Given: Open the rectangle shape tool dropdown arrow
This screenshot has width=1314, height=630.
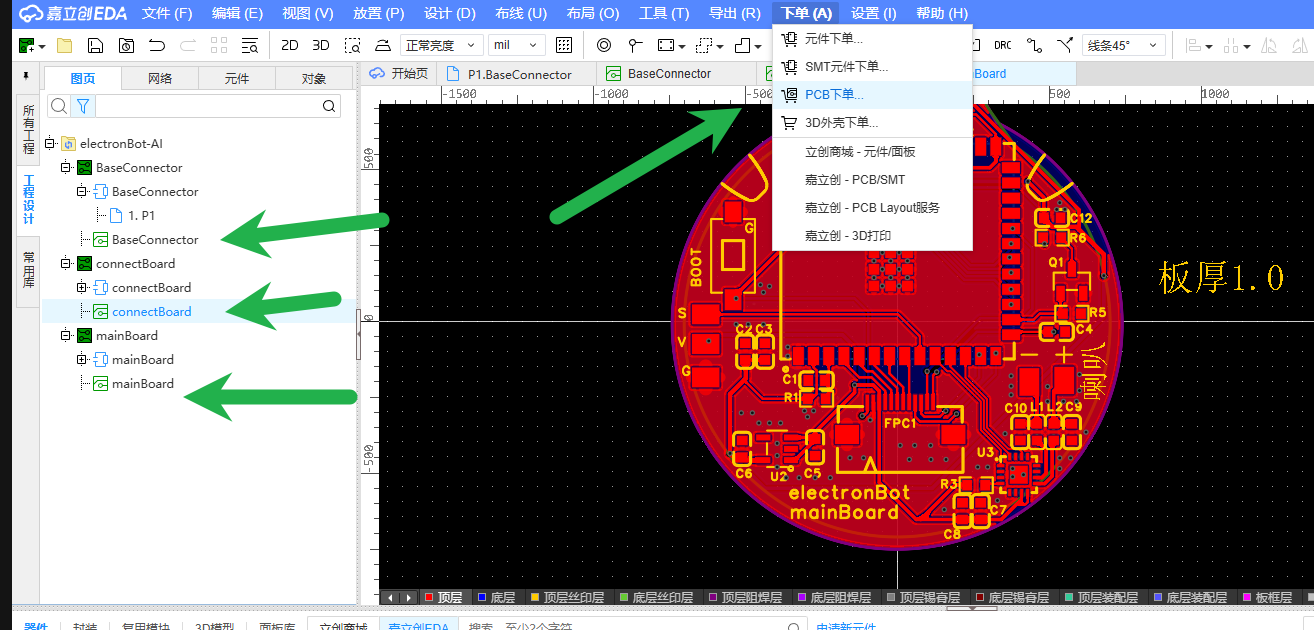Looking at the screenshot, I should point(682,46).
